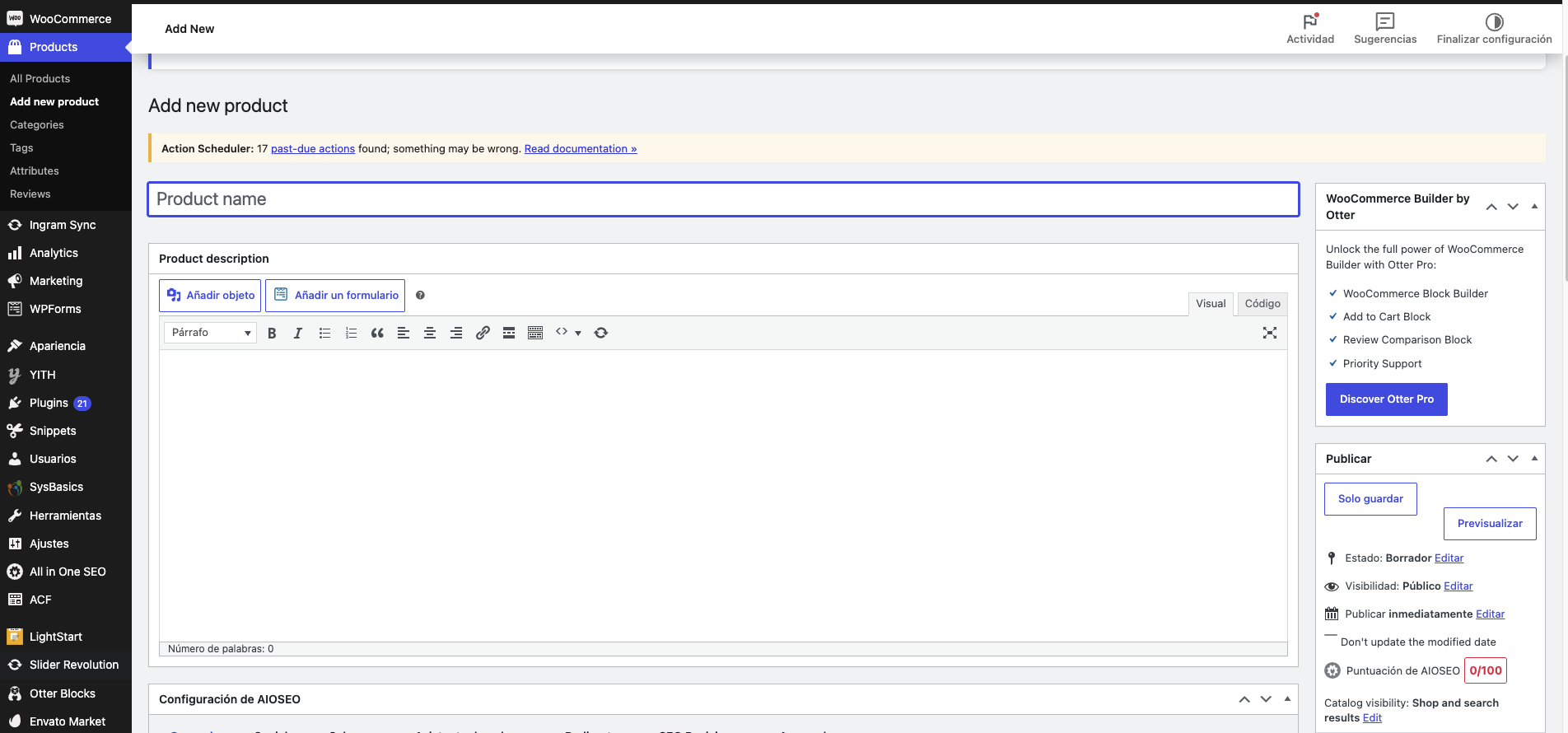This screenshot has width=1568, height=733.
Task: Open All in One SEO menu
Action: point(66,572)
